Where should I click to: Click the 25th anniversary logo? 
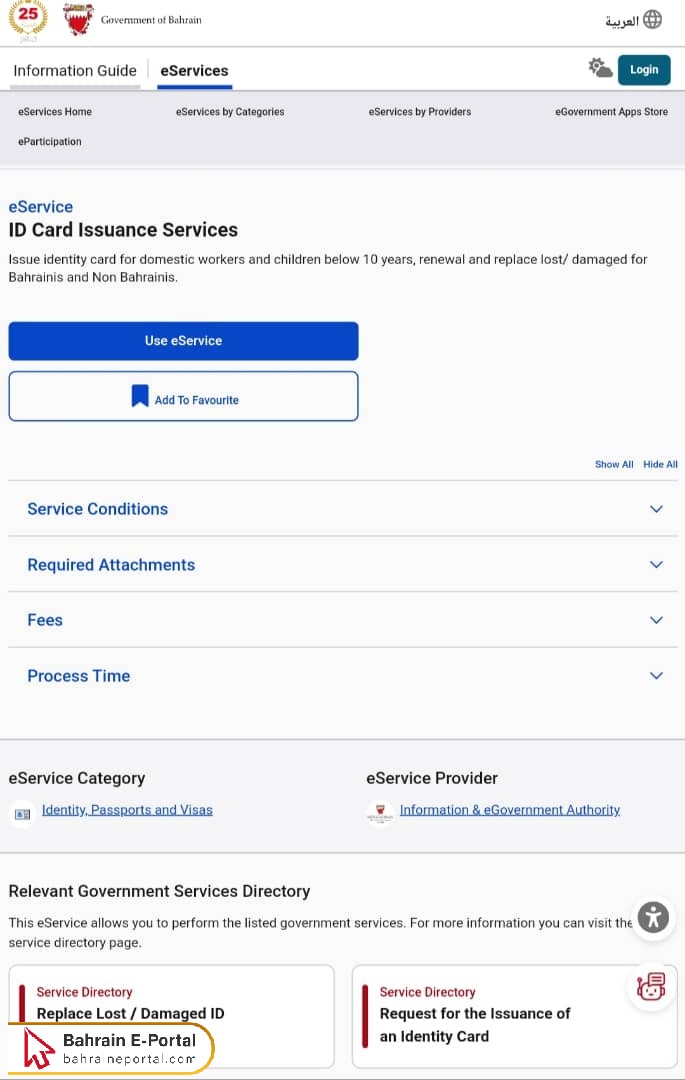27,20
